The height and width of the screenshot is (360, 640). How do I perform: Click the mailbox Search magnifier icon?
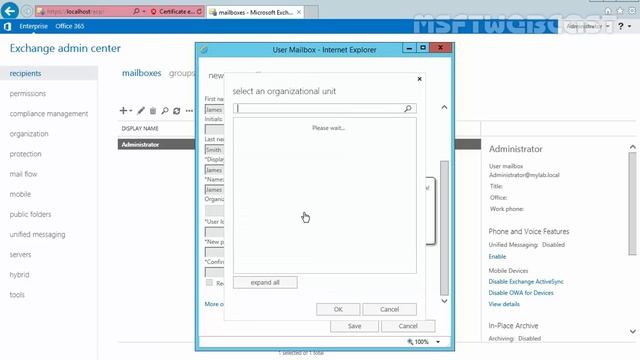click(164, 111)
